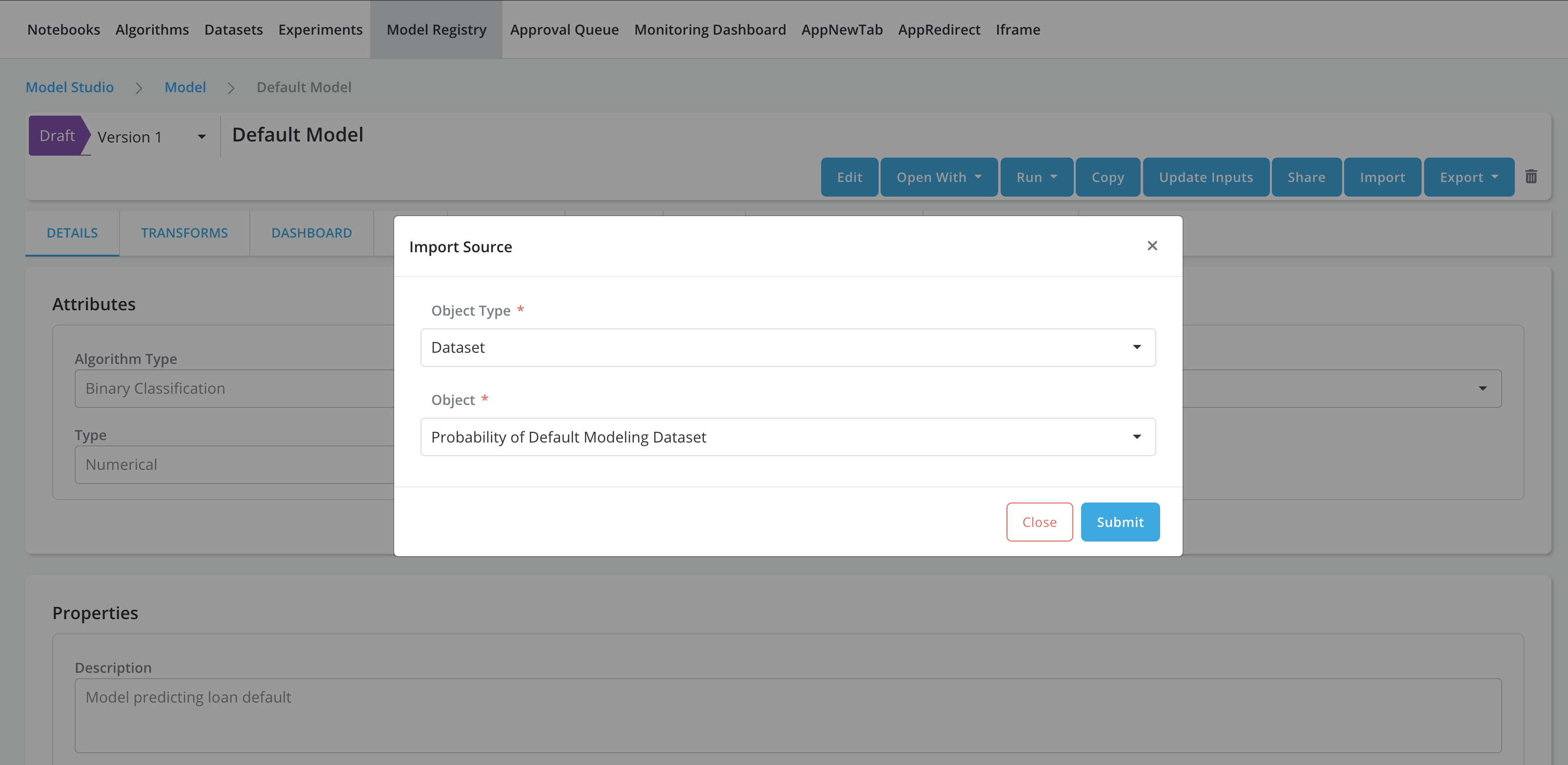Image resolution: width=1568 pixels, height=765 pixels.
Task: Expand the Run button dropdown
Action: [1036, 177]
